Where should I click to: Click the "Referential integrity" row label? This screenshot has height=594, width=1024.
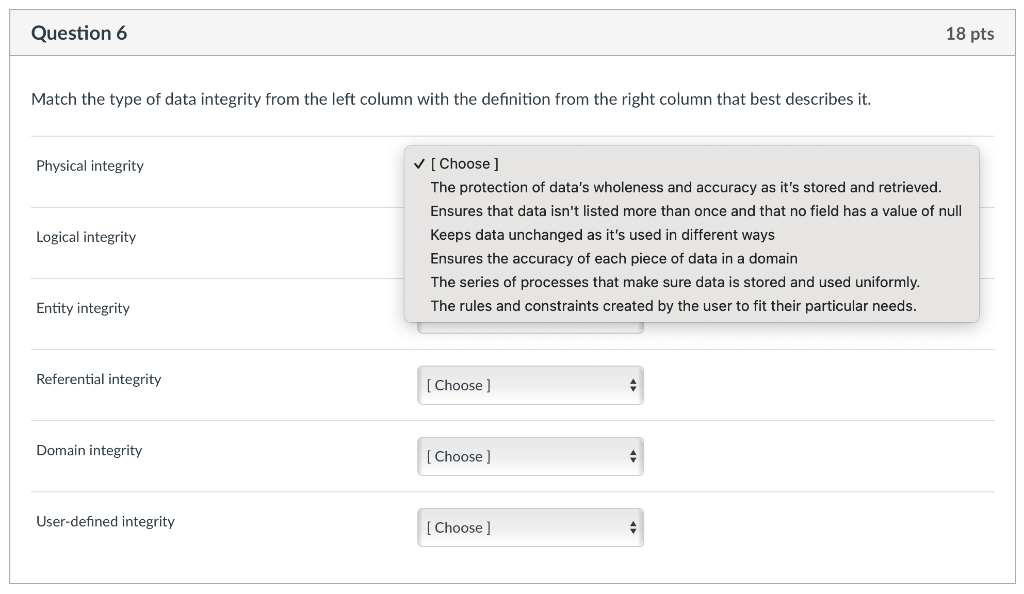click(x=98, y=379)
